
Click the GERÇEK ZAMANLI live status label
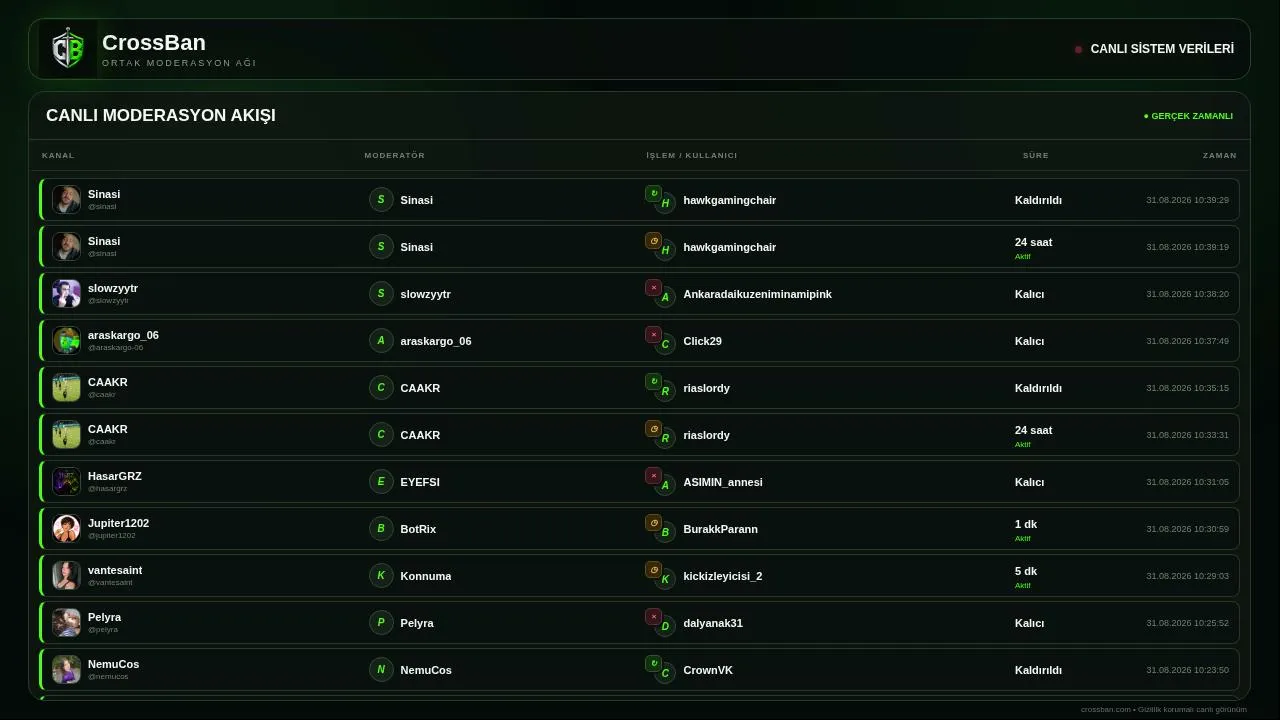coord(1188,116)
